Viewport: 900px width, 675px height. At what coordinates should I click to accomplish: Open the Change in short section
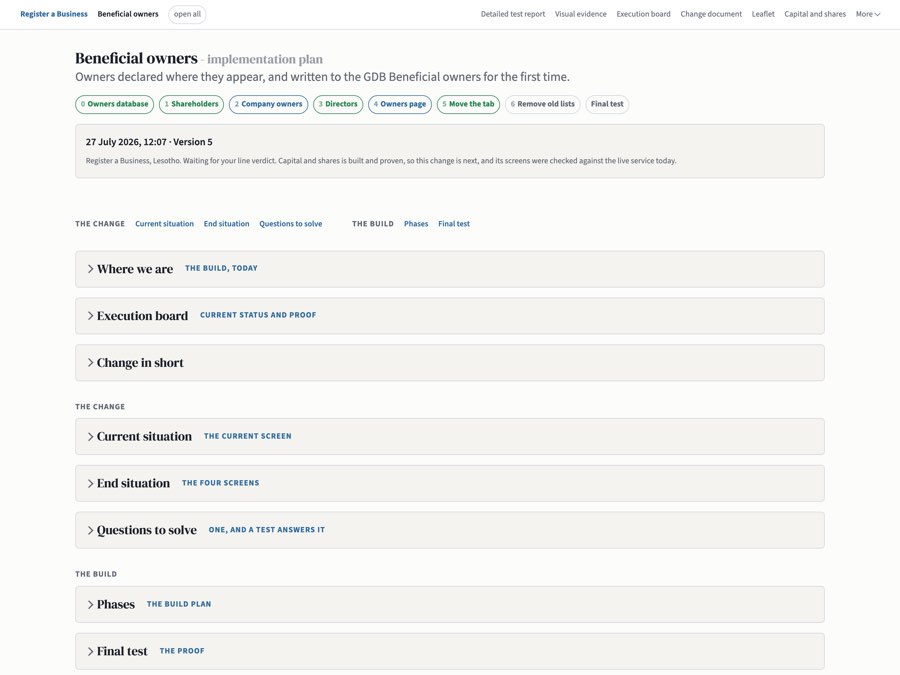(449, 363)
